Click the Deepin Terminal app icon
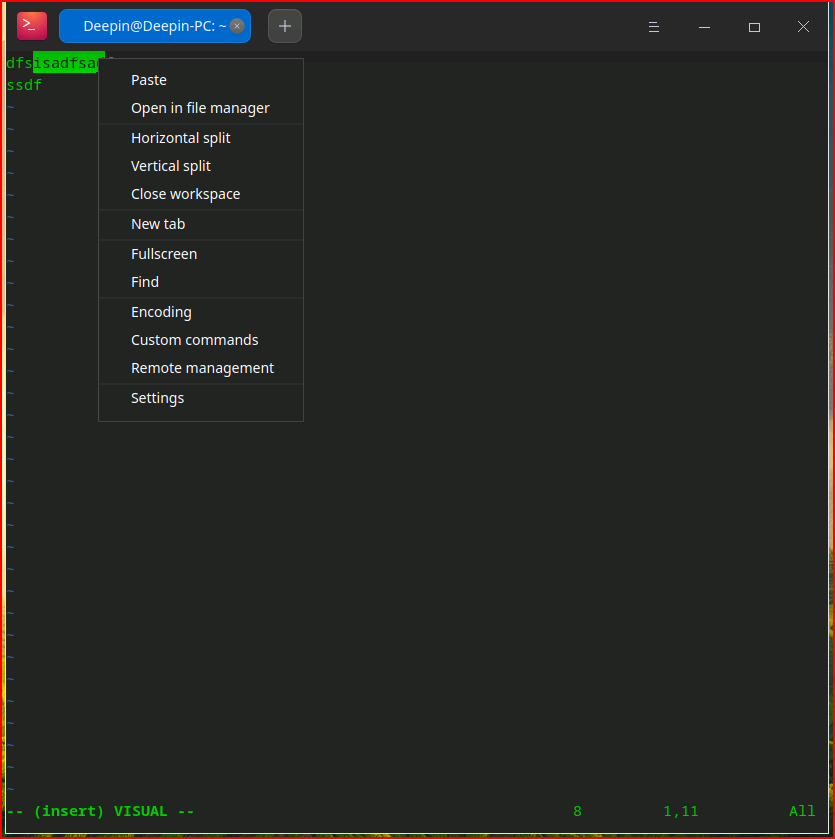This screenshot has width=835, height=839. click(x=32, y=26)
